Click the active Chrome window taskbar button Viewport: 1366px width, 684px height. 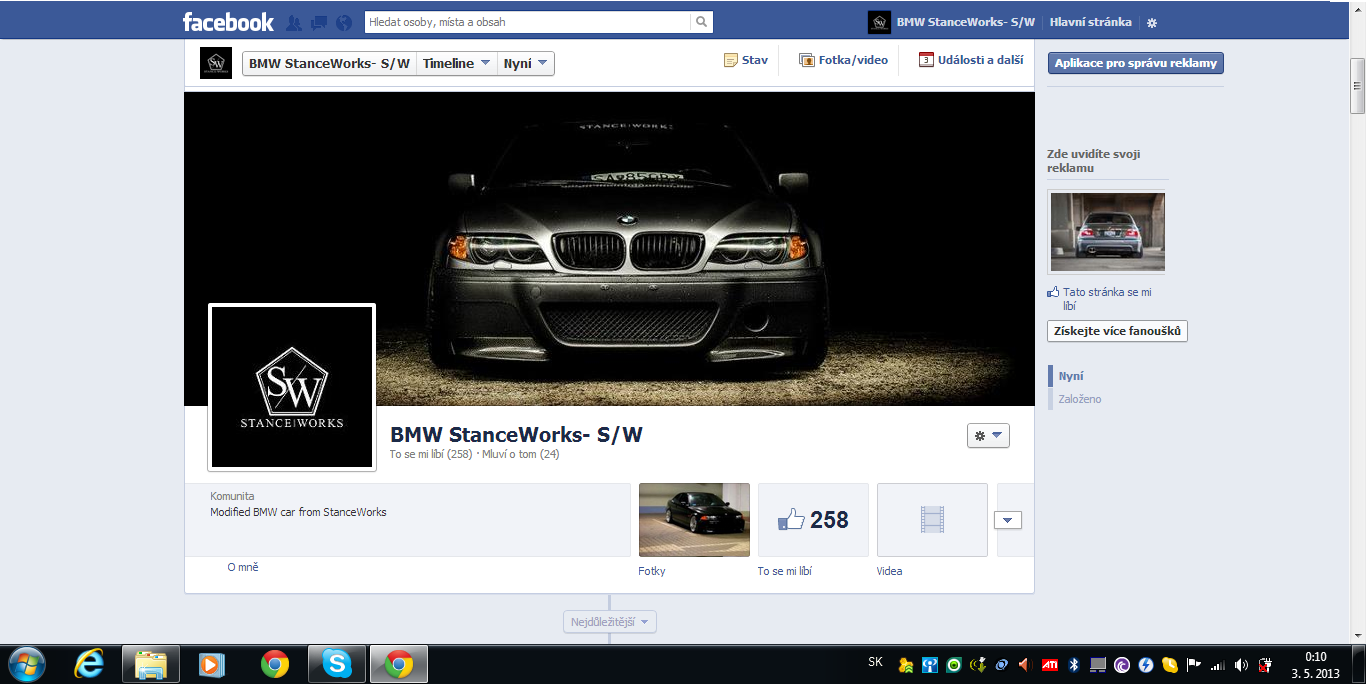coord(399,664)
